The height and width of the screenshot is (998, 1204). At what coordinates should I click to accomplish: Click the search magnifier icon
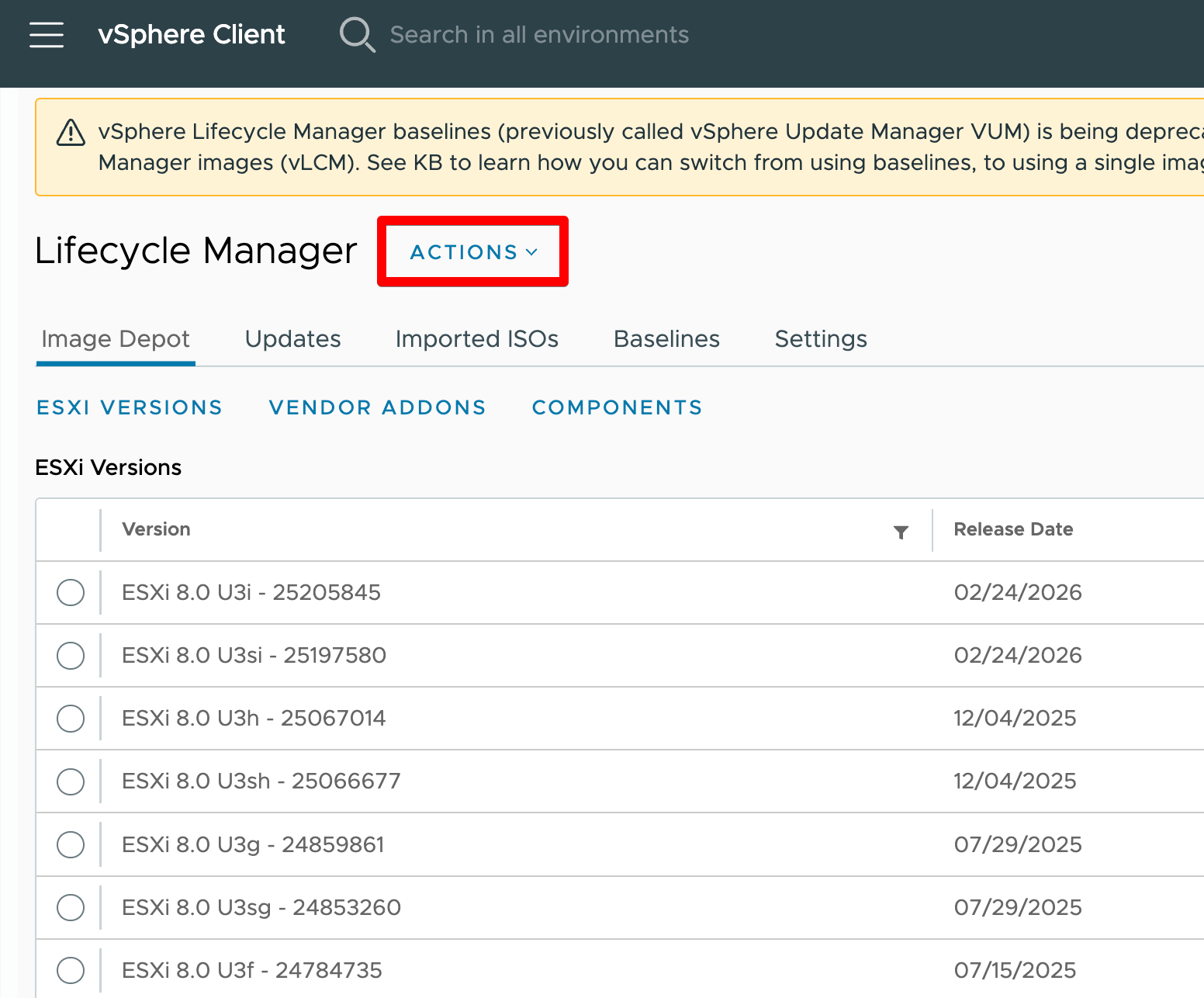[357, 35]
